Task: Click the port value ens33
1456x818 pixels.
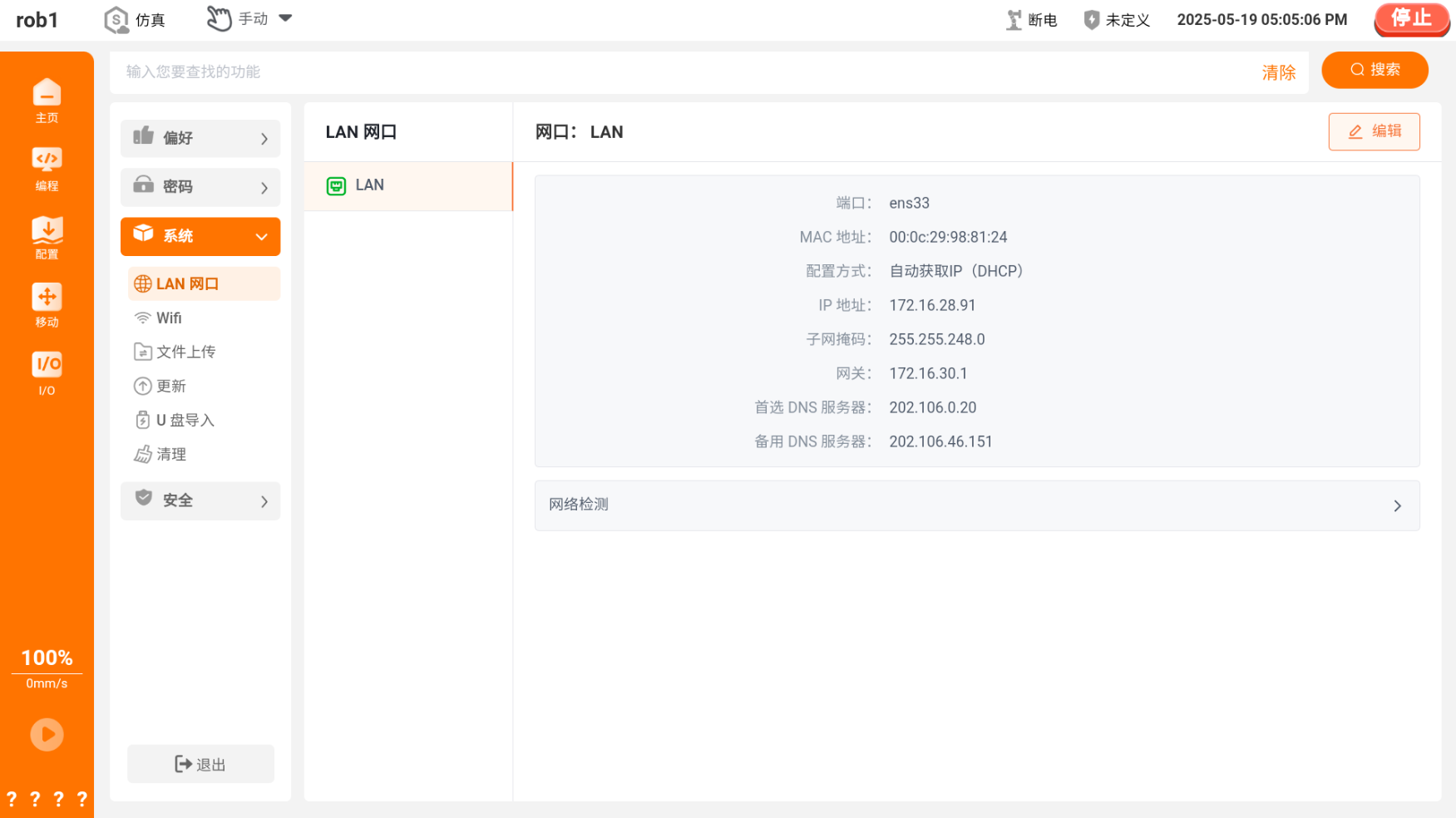Action: pyautogui.click(x=909, y=203)
